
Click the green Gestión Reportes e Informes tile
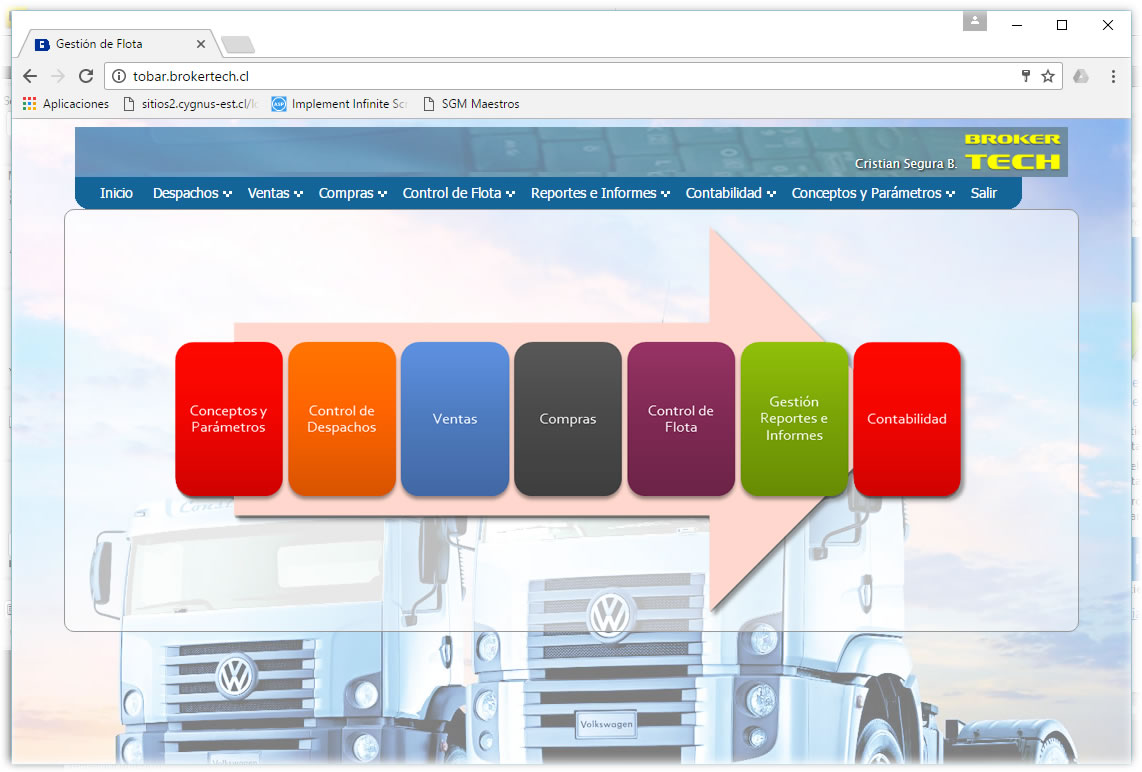tap(794, 419)
